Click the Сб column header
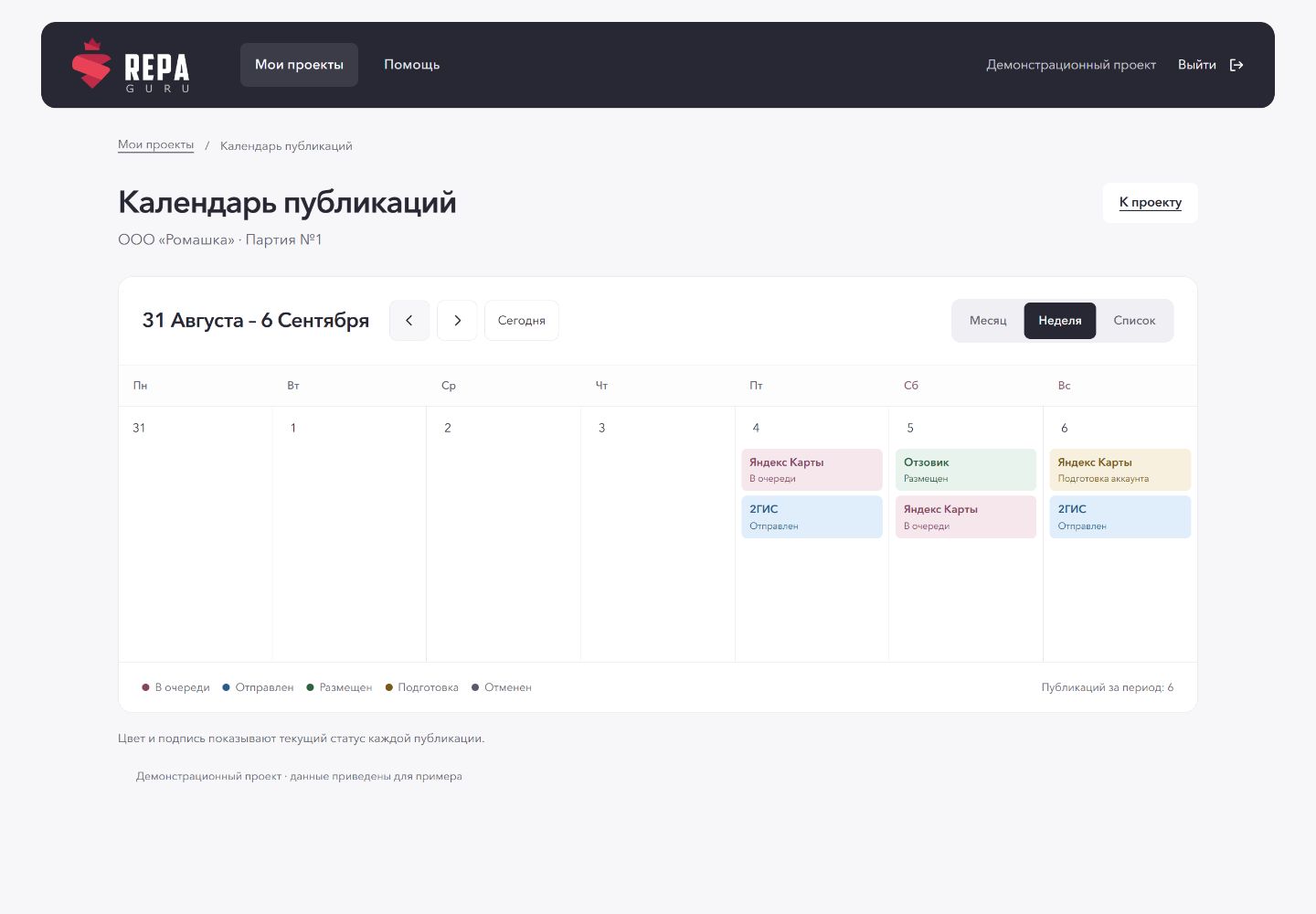 (x=910, y=386)
